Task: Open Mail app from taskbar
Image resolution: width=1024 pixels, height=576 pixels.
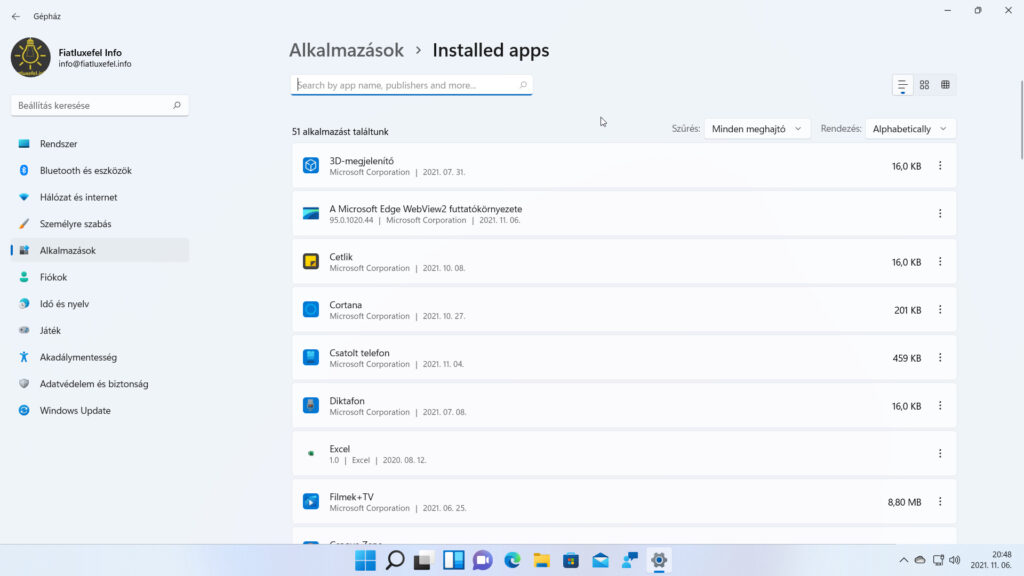Action: [x=600, y=560]
